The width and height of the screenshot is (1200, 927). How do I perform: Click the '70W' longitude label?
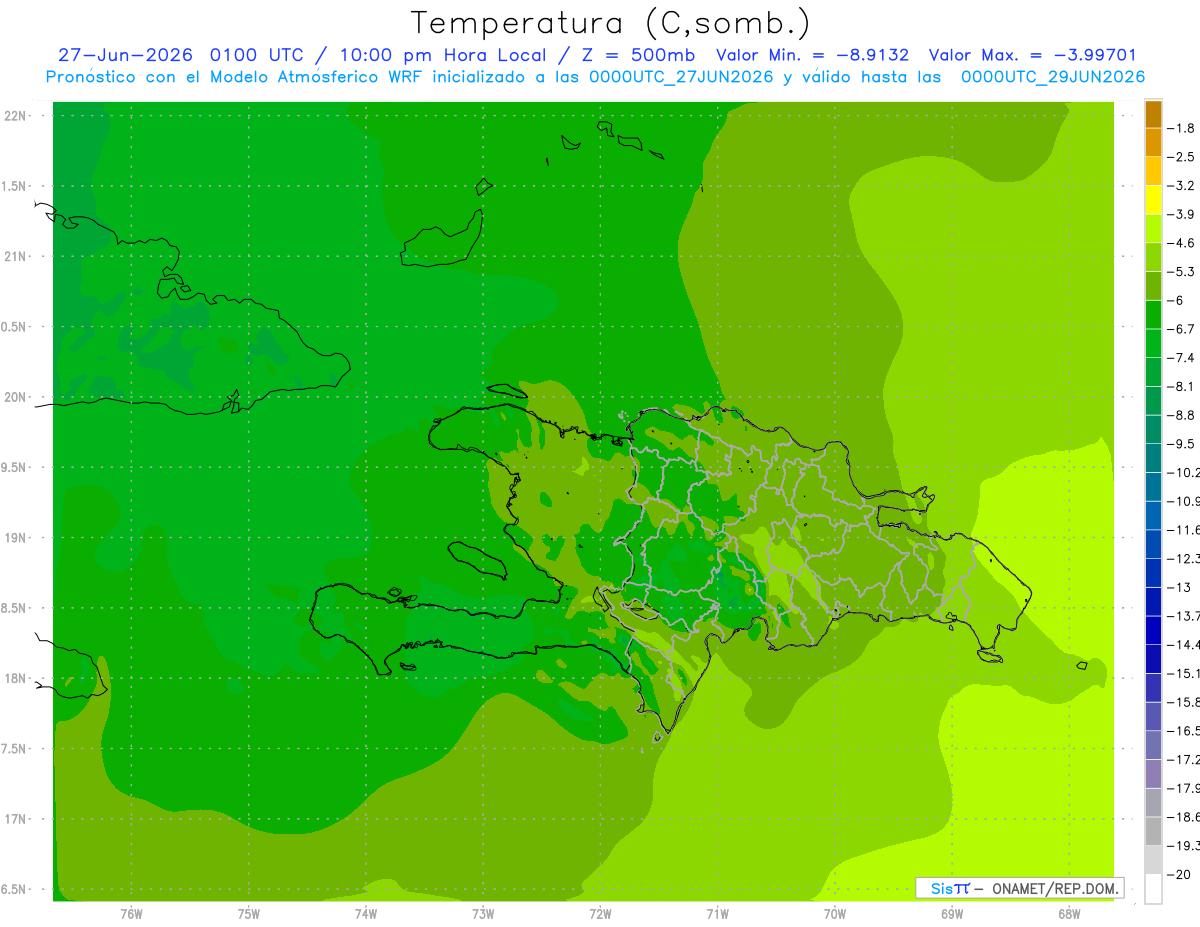(835, 913)
